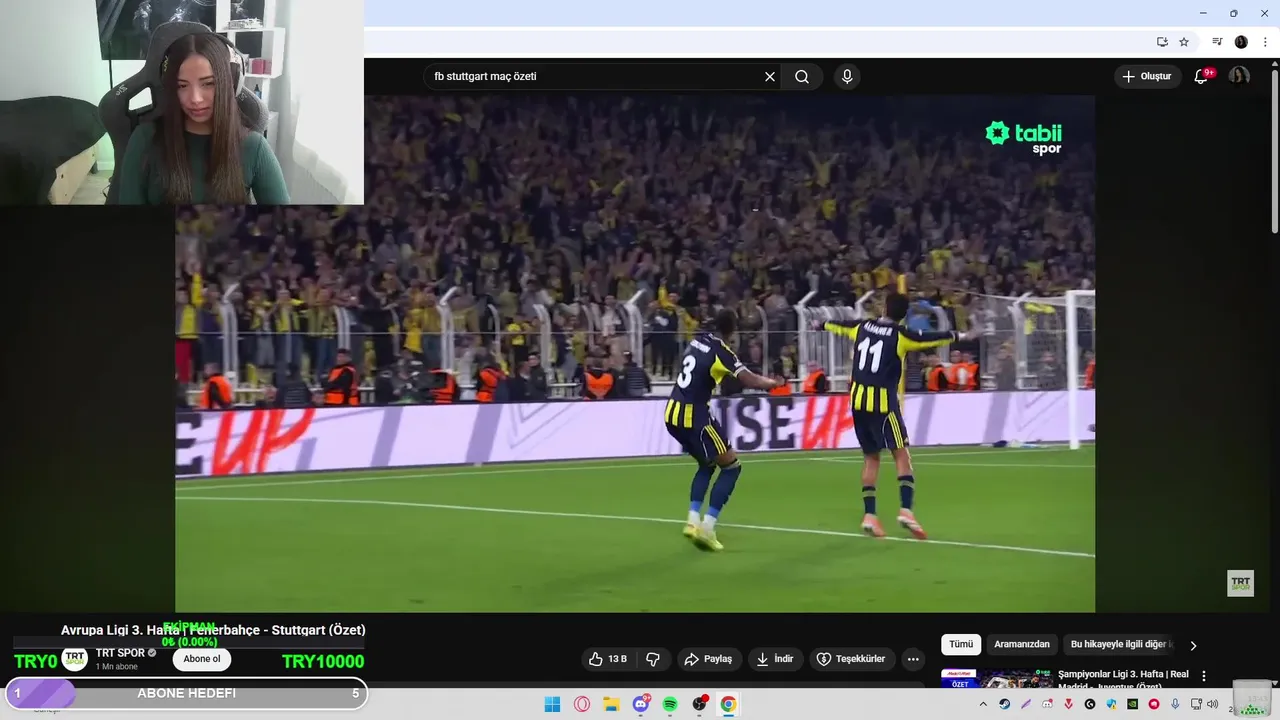This screenshot has width=1280, height=720.
Task: Send thanks via Teşekkürler button
Action: click(851, 659)
